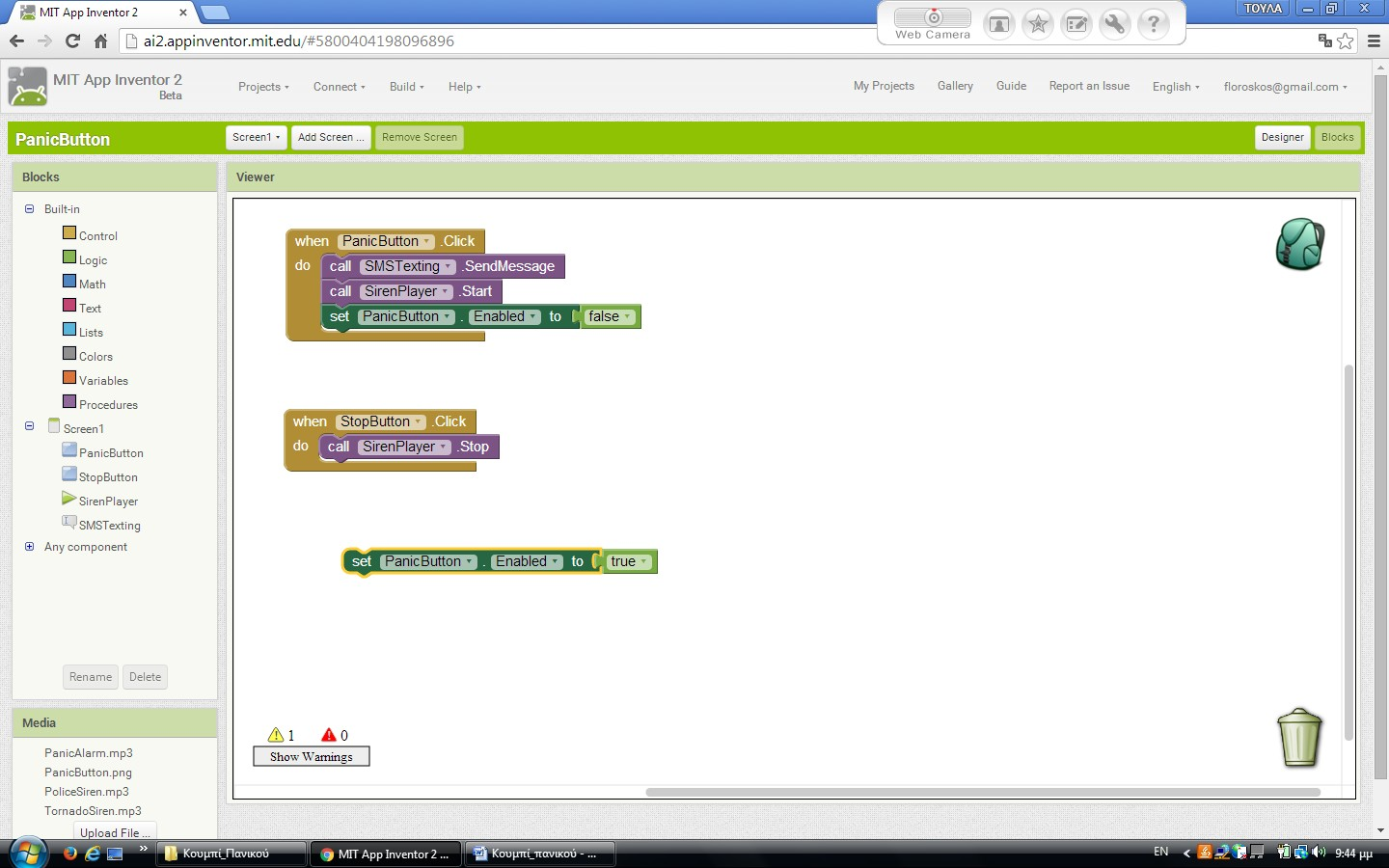This screenshot has width=1389, height=868.
Task: Open the Screen1 dropdown button
Action: (257, 137)
